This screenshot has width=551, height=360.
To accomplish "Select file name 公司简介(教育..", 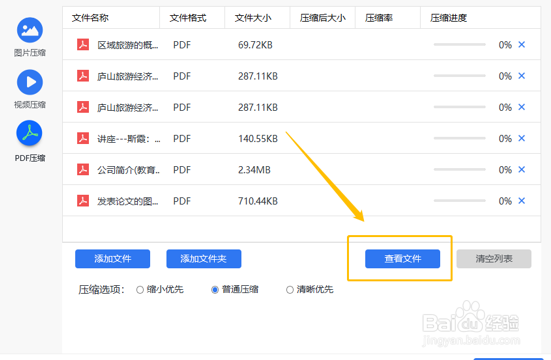I will 129,170.
